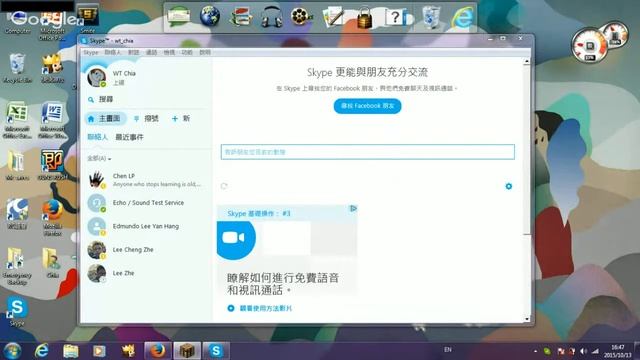Click the video camera icon in Skype tip
640x360 pixels.
tap(234, 238)
